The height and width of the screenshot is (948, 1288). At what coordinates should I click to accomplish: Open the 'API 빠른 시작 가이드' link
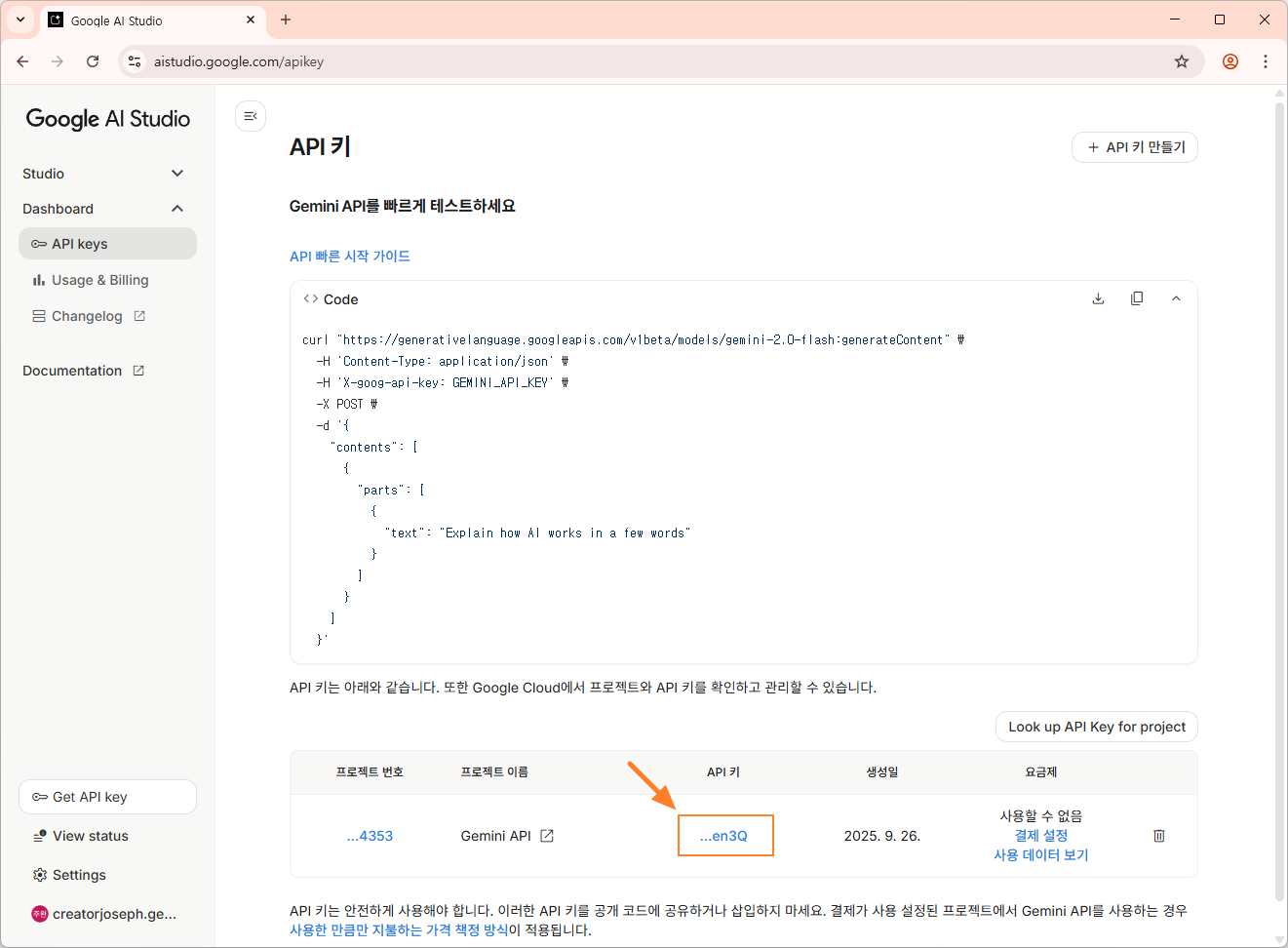pos(350,256)
